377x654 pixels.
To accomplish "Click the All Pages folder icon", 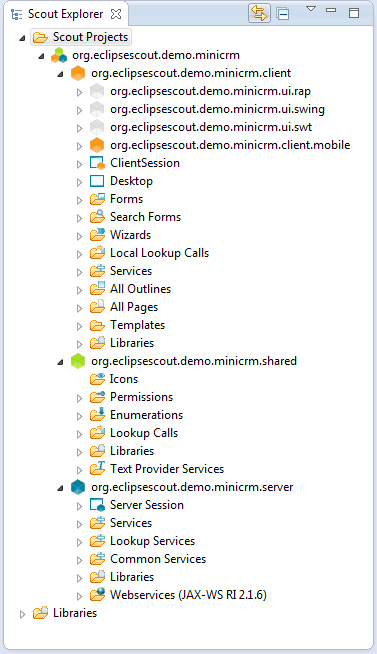I will pos(97,307).
